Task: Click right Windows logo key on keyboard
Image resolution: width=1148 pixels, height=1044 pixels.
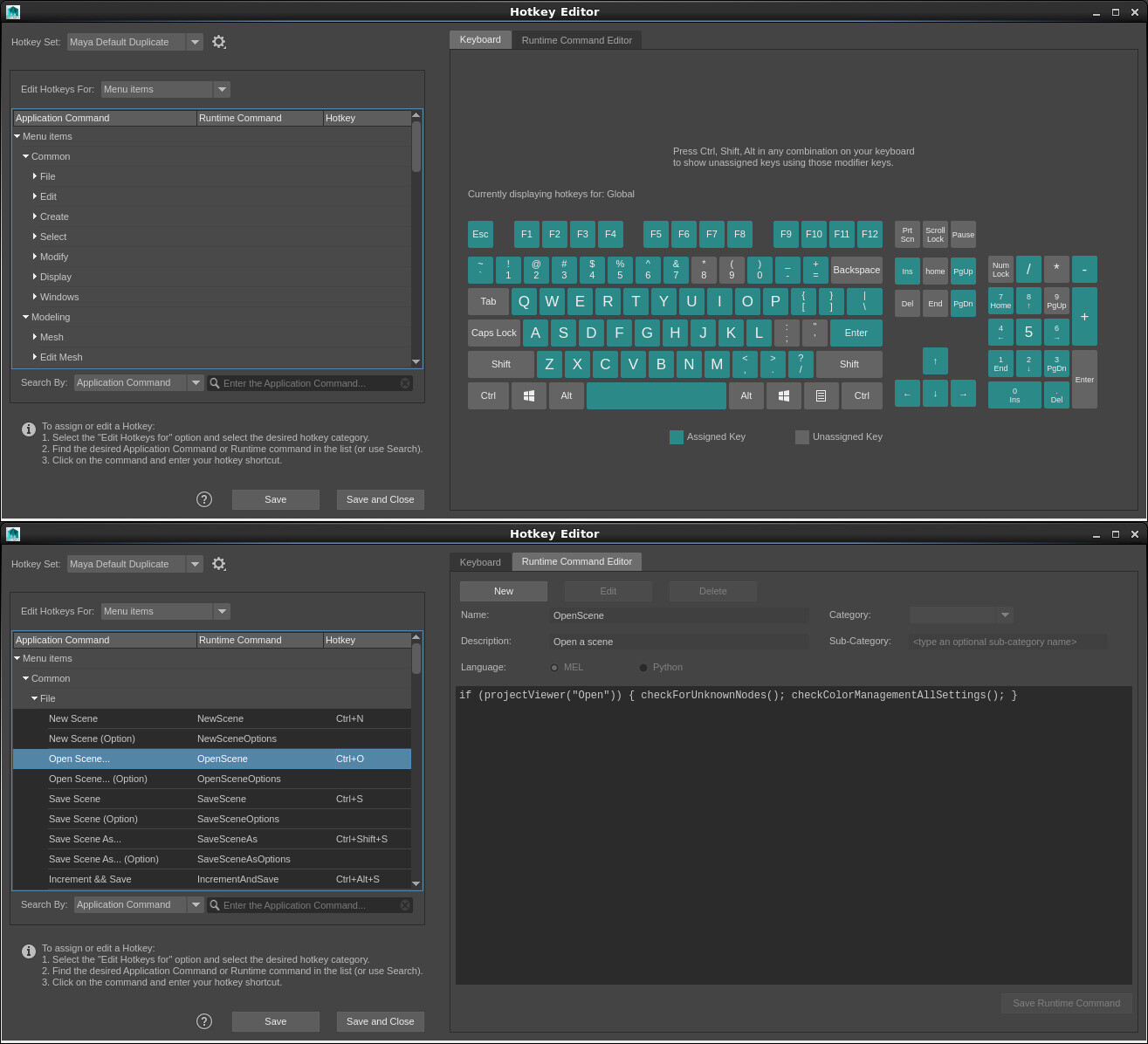Action: coord(784,395)
